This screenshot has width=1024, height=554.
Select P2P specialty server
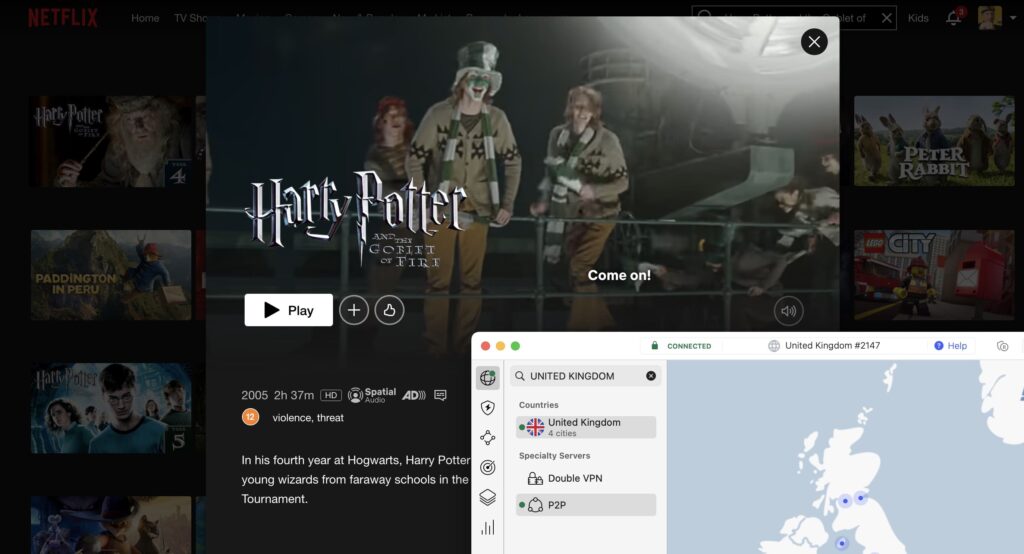(x=586, y=505)
